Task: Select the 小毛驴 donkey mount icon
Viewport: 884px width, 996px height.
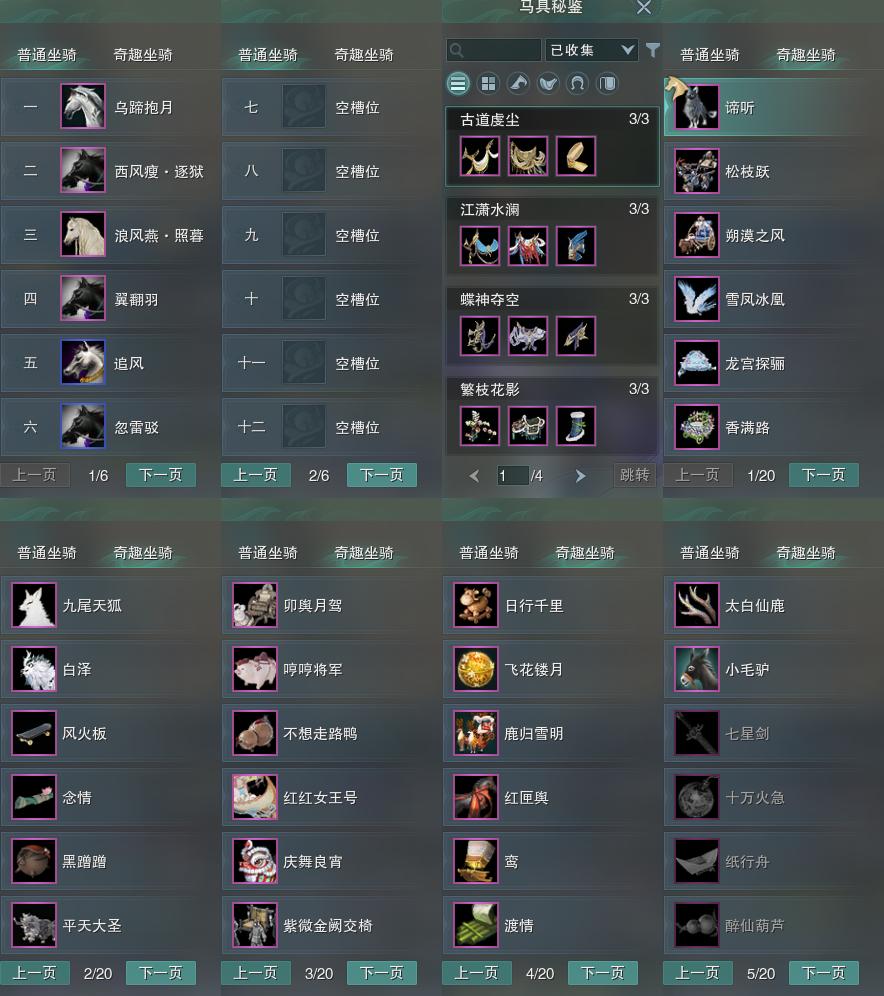Action: (697, 669)
